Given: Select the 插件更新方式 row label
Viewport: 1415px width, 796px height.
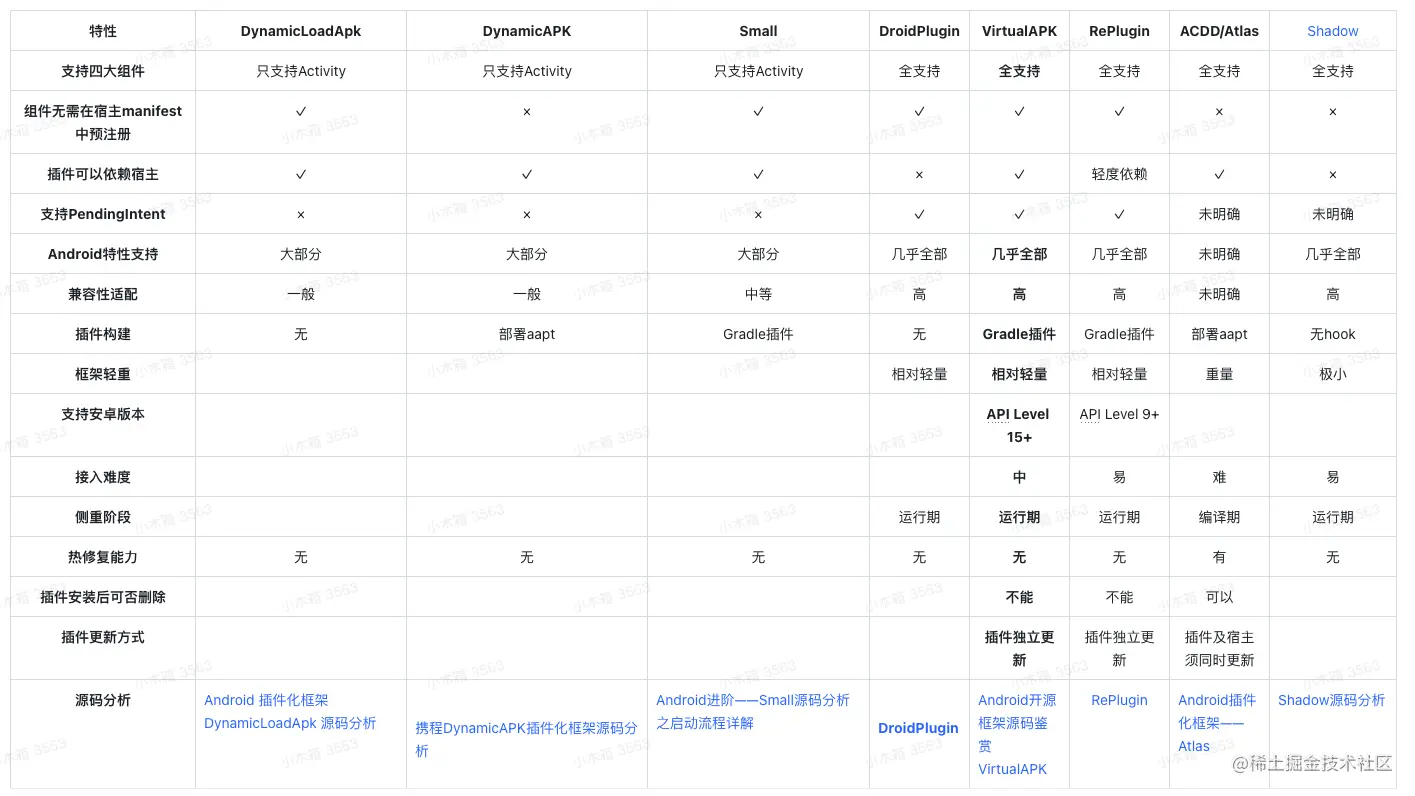Looking at the screenshot, I should pyautogui.click(x=103, y=637).
